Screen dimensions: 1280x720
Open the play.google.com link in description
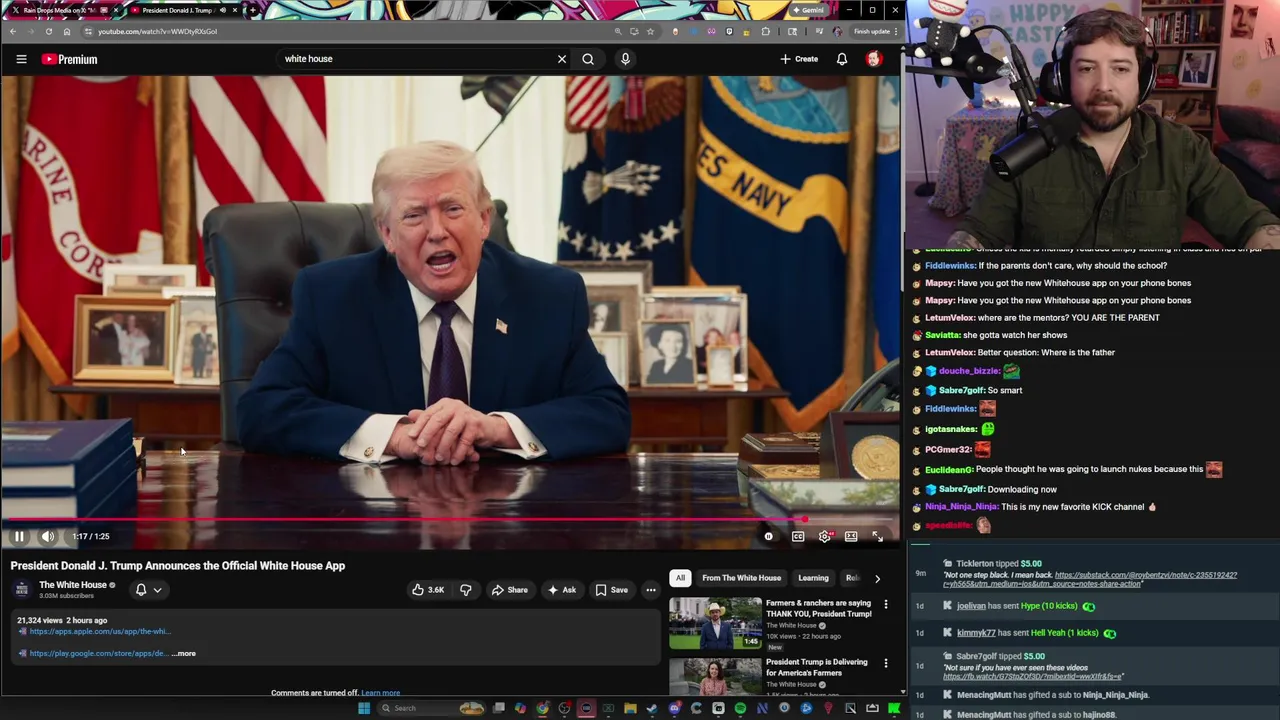click(98, 653)
